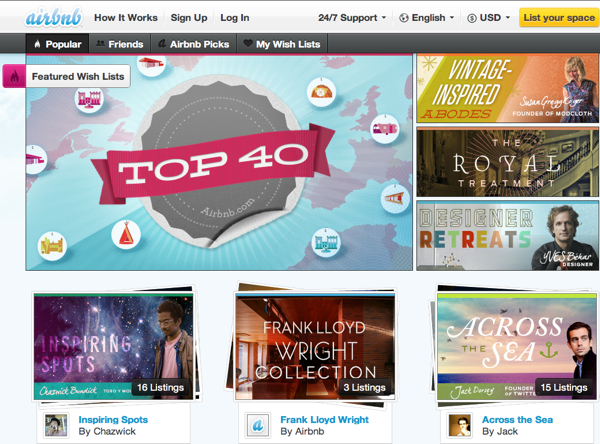
Task: Click the By Jack text
Action: coord(500,431)
